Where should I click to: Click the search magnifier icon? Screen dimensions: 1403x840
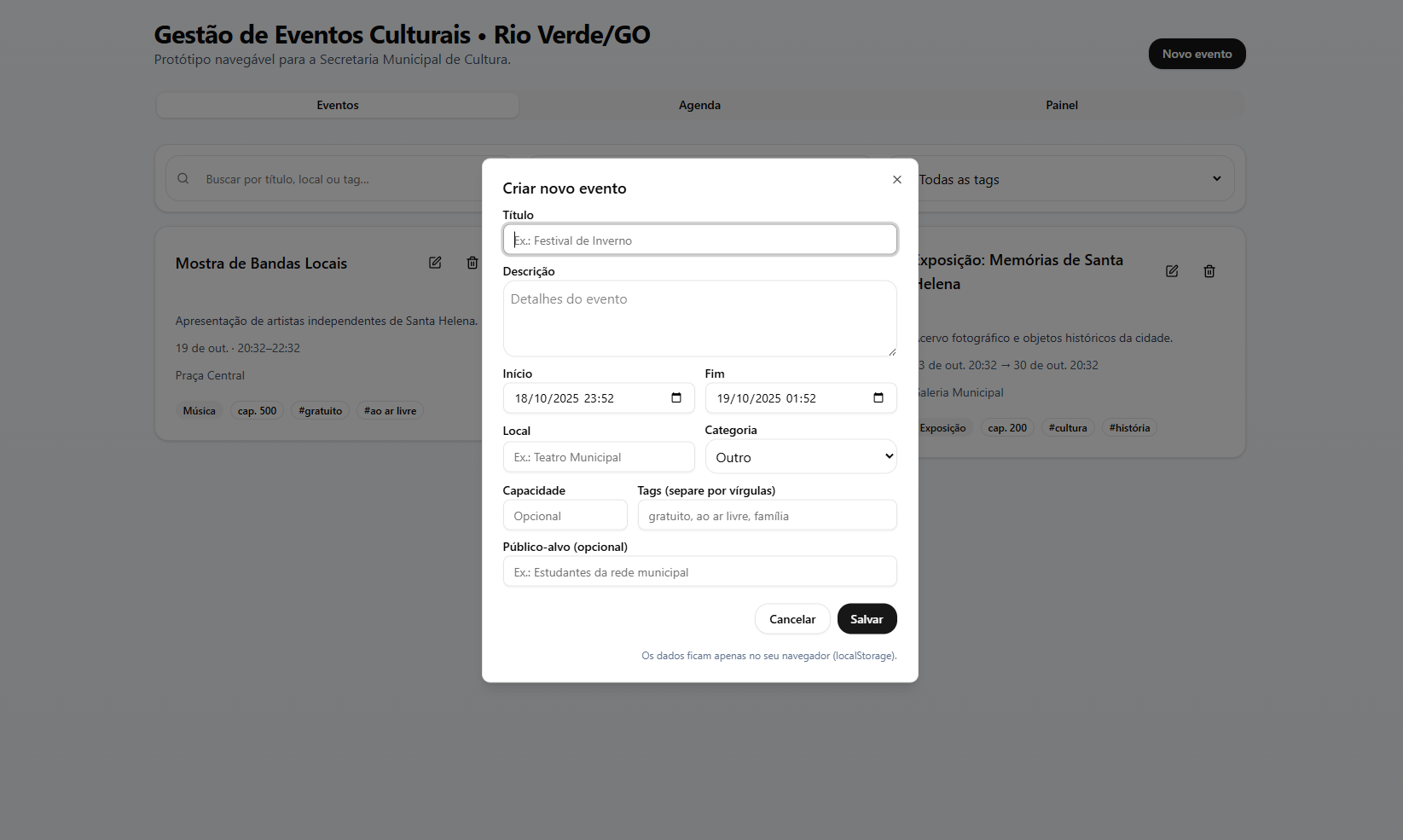(x=183, y=179)
